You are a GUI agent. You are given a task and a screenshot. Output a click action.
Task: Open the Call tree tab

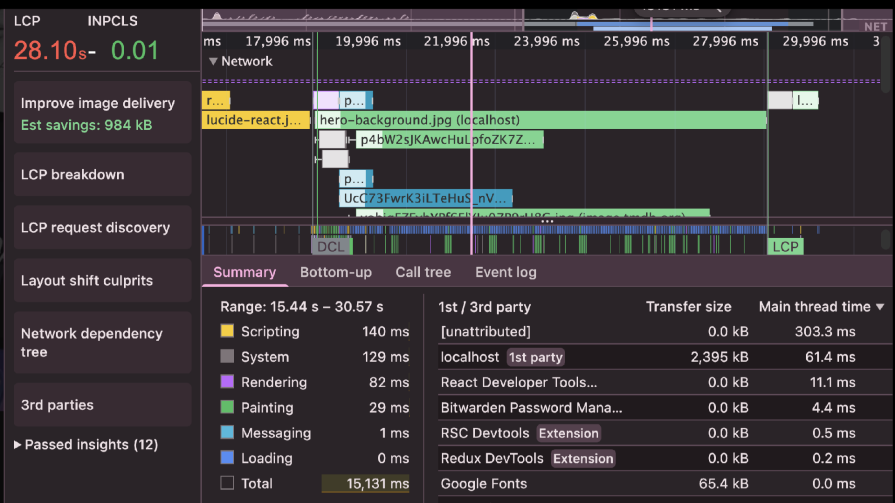pyautogui.click(x=423, y=272)
